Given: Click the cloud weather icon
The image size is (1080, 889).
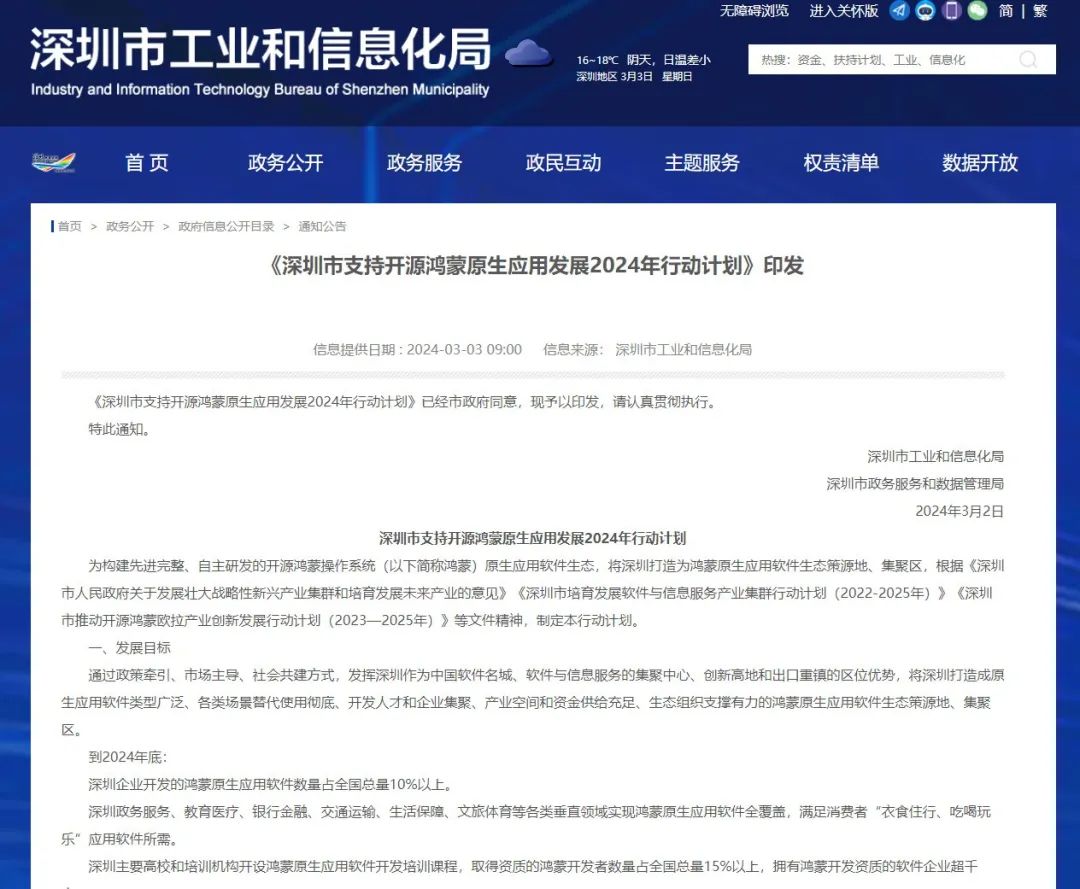Looking at the screenshot, I should (528, 53).
